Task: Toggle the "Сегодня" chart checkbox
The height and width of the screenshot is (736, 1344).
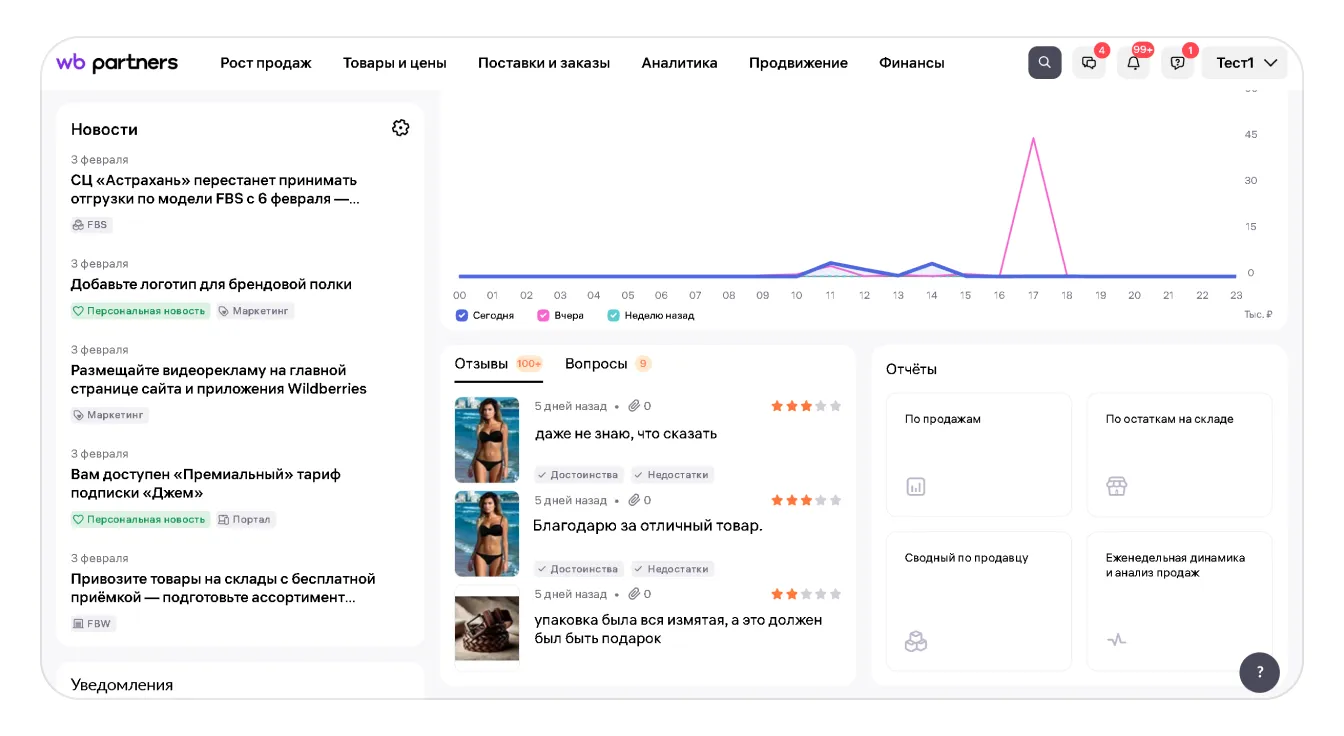Action: tap(462, 315)
